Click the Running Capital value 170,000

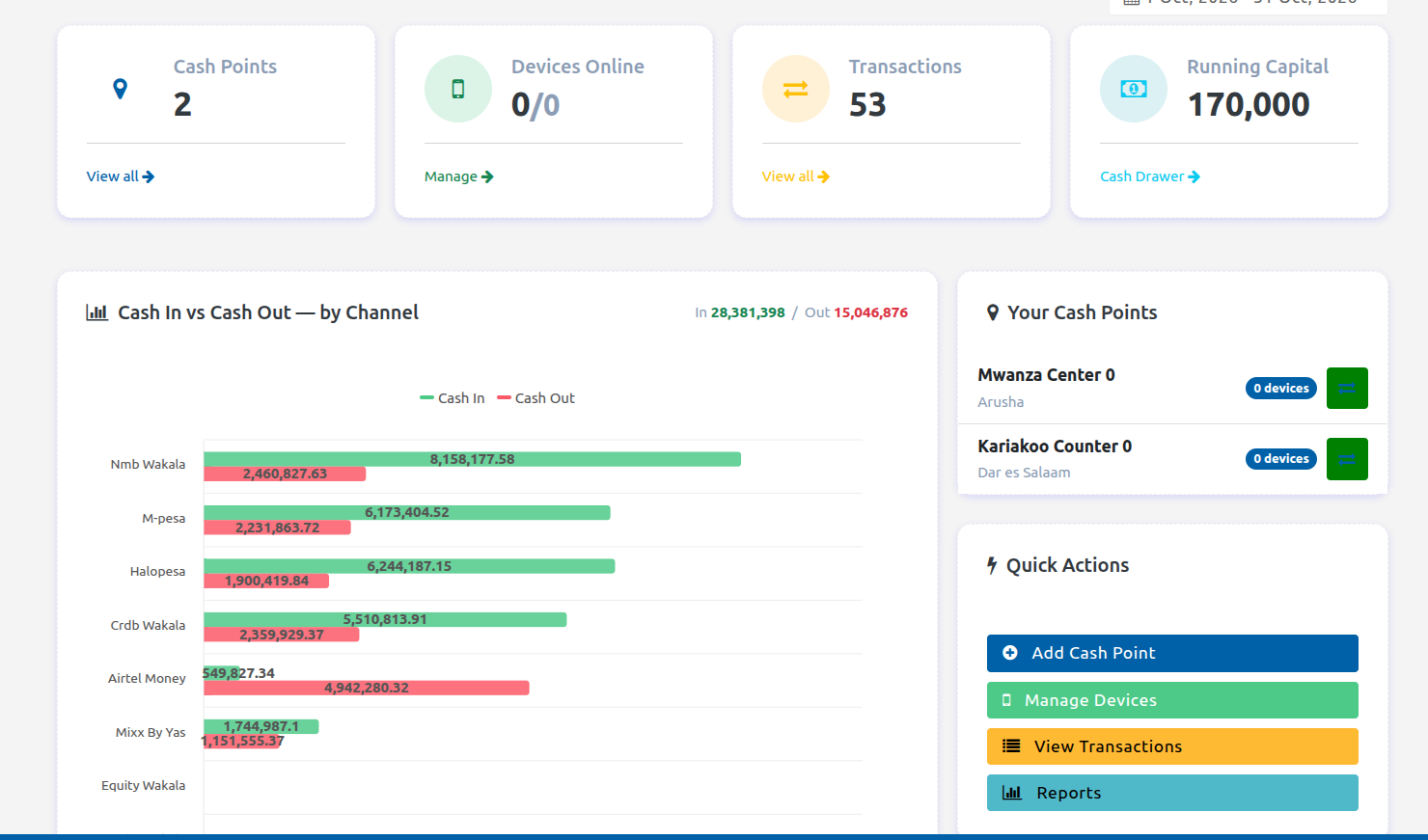[1249, 104]
